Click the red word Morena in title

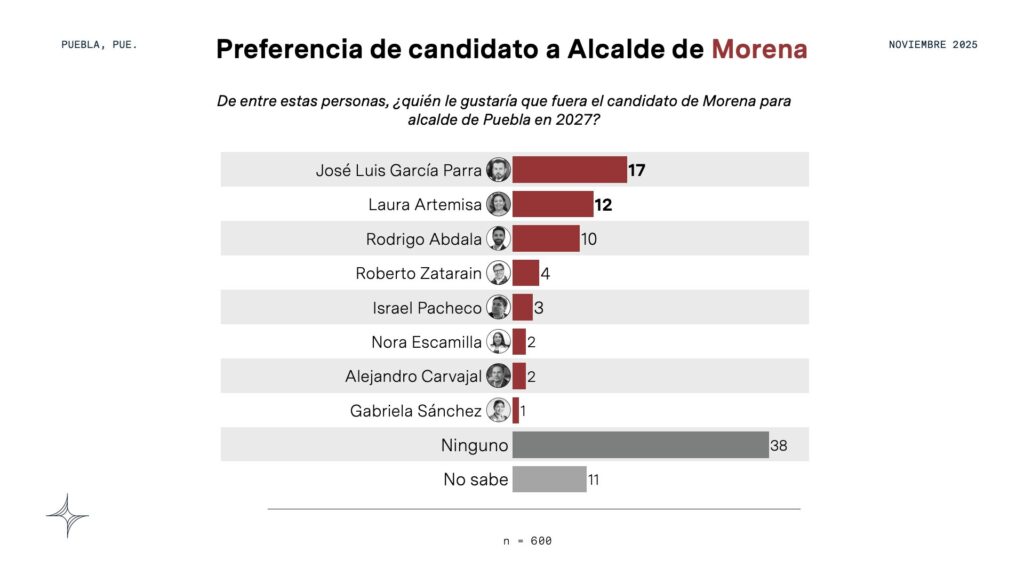pos(759,50)
